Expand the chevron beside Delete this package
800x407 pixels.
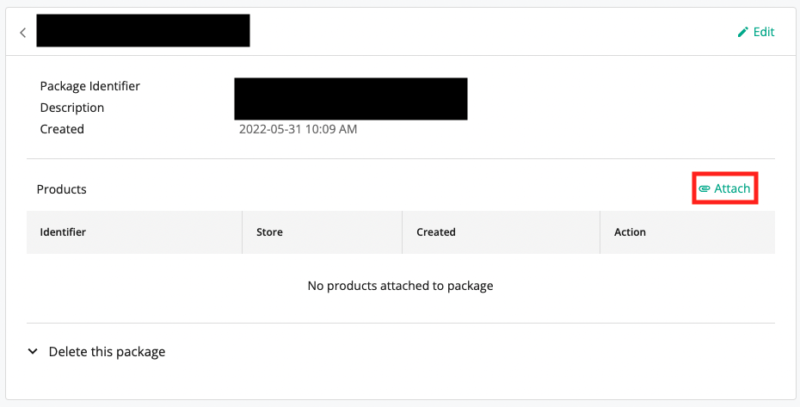[33, 352]
